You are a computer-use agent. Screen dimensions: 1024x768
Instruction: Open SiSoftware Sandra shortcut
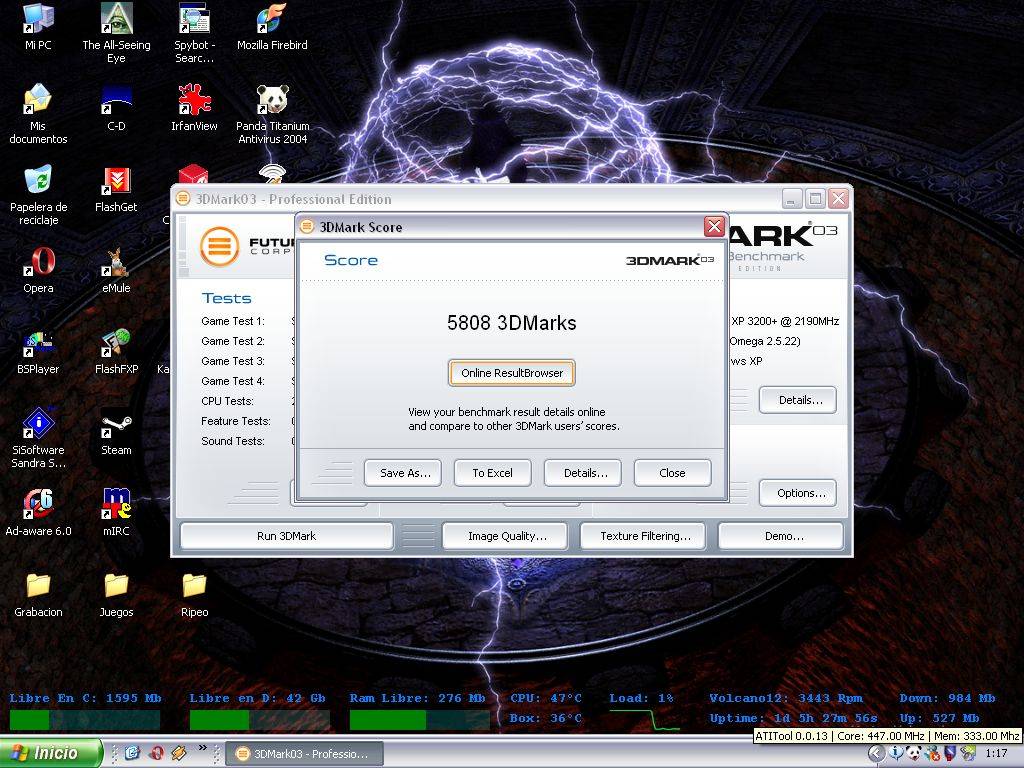point(38,438)
